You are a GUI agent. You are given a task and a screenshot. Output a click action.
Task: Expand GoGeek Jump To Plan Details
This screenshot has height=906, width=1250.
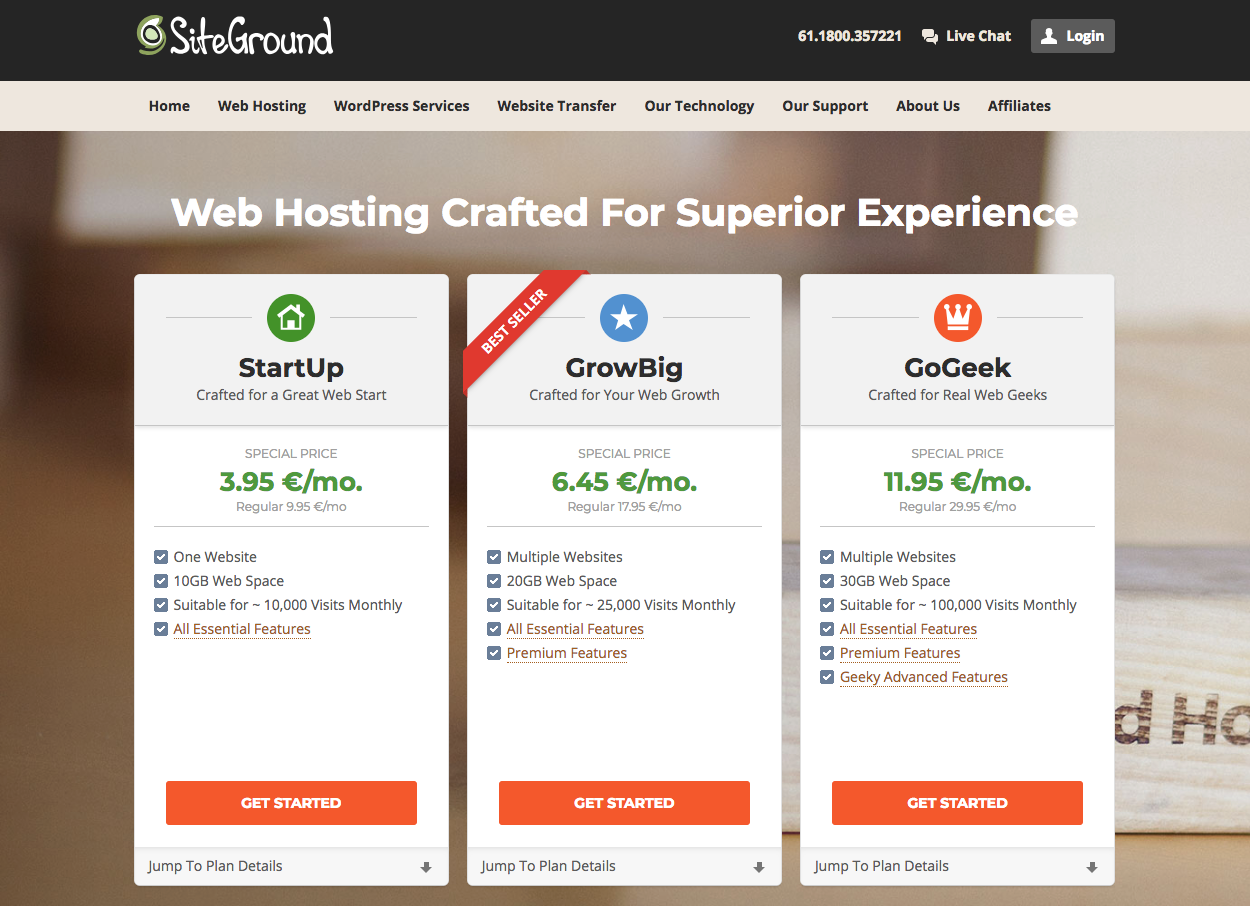click(957, 867)
